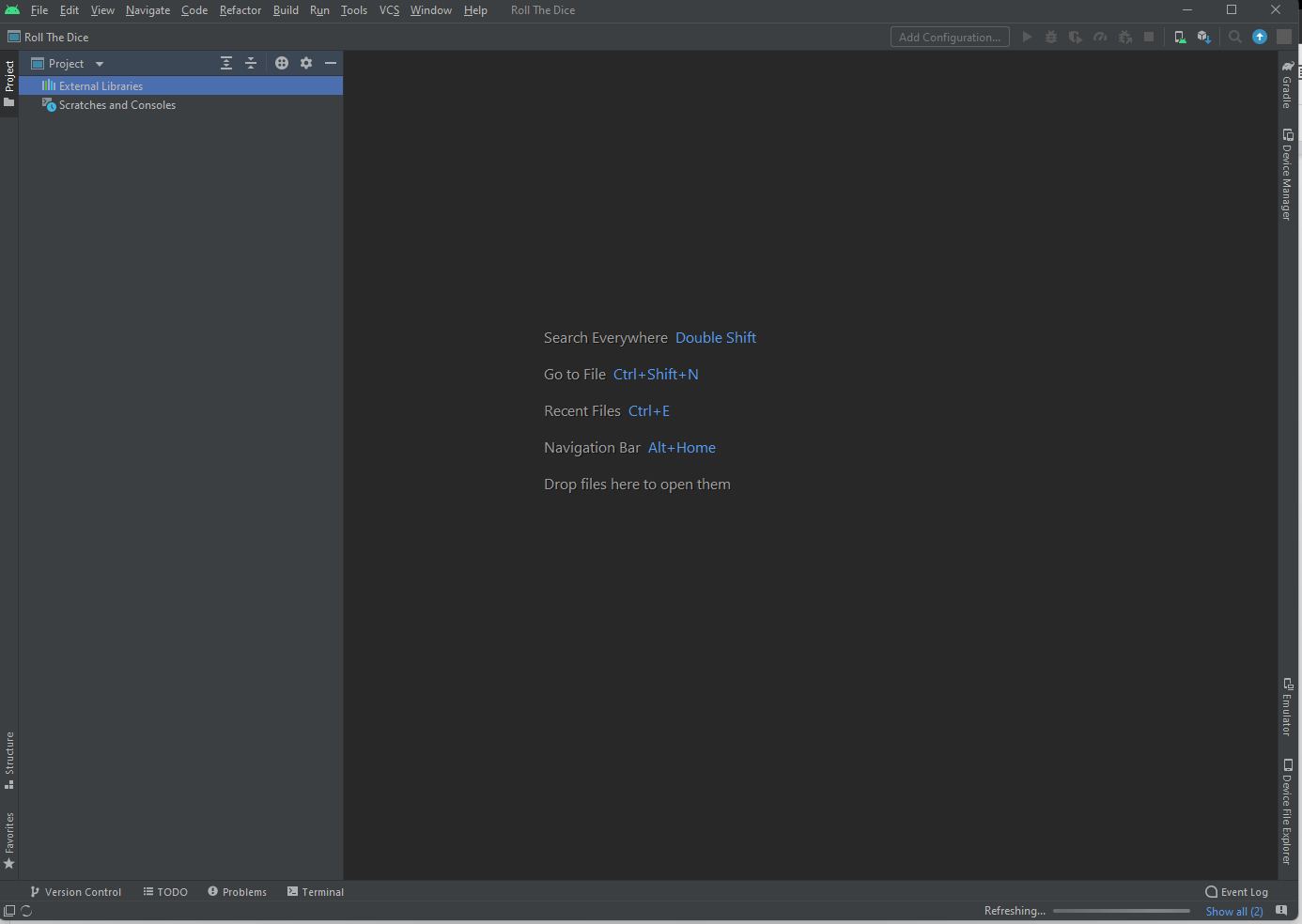The image size is (1302, 924).
Task: Click the Search Everywhere magnifier icon
Action: [x=1233, y=37]
